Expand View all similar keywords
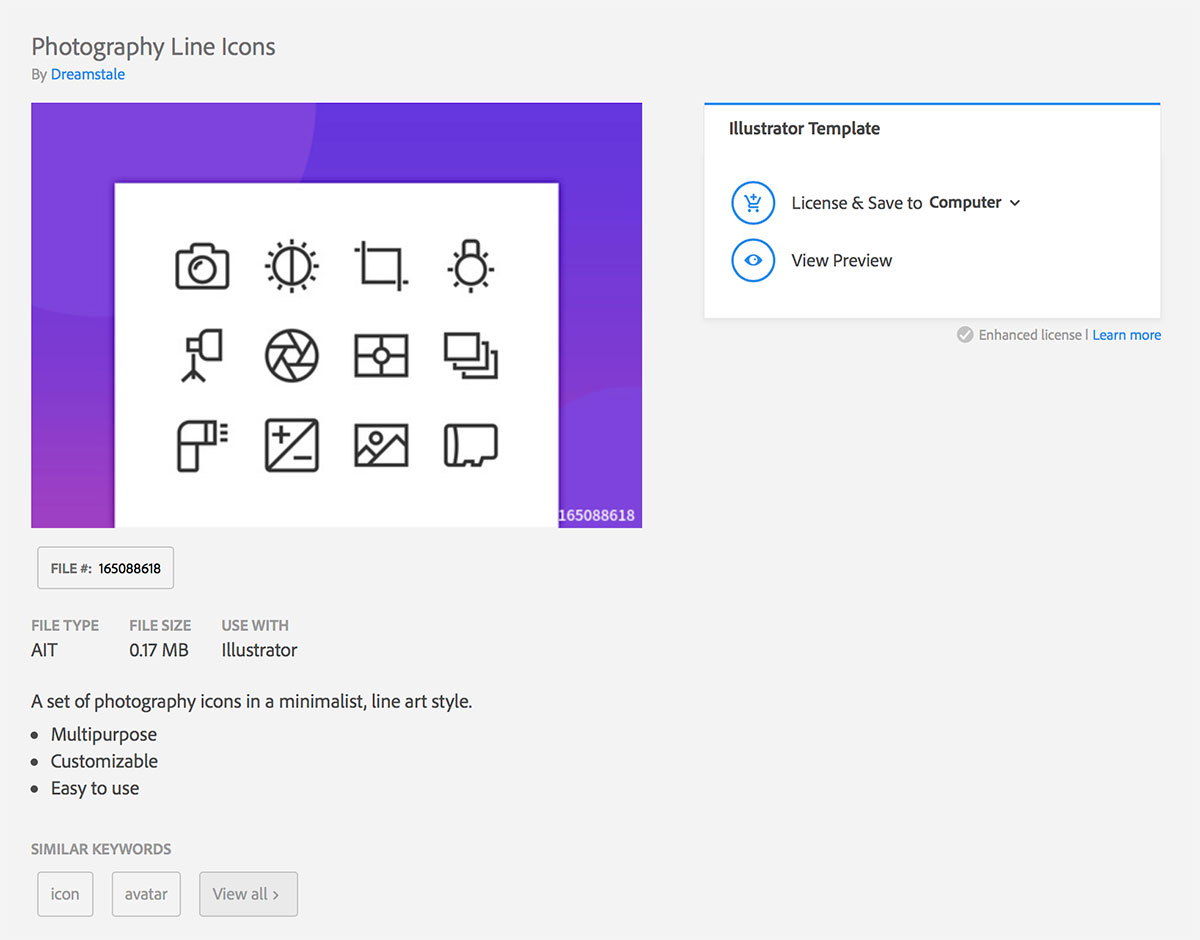 click(x=248, y=894)
